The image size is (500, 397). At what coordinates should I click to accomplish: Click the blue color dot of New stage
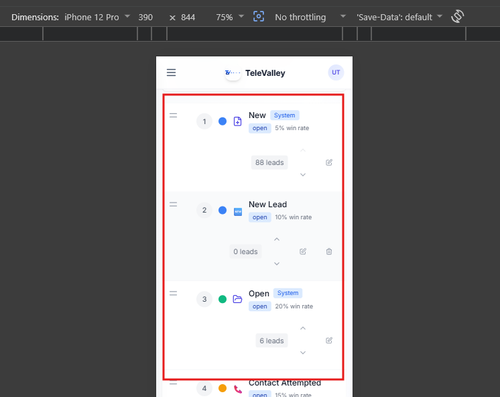[222, 121]
